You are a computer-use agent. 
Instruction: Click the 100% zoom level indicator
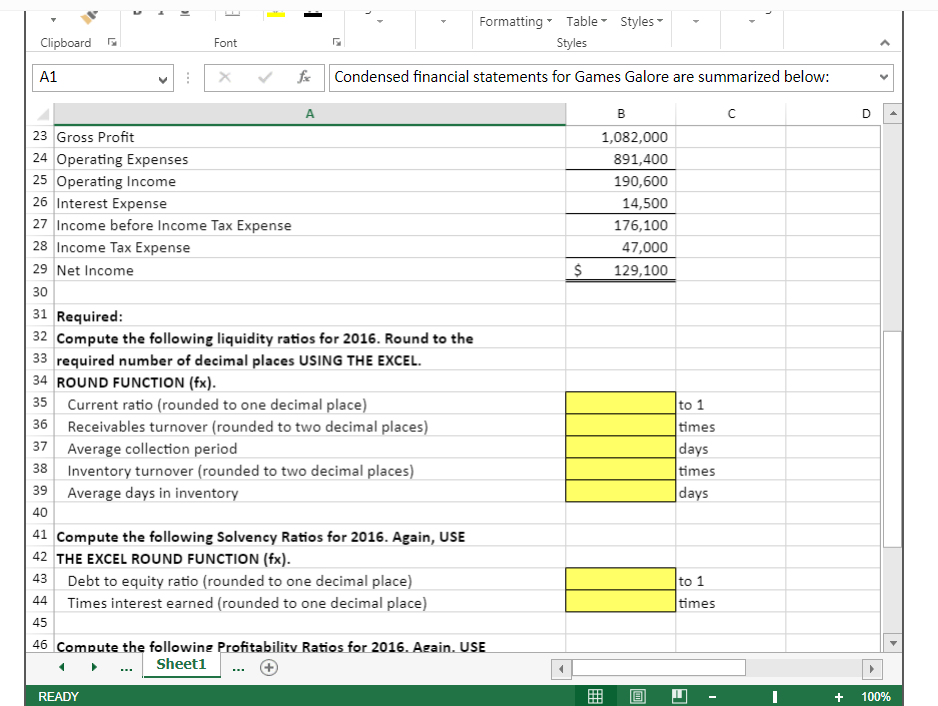876,697
